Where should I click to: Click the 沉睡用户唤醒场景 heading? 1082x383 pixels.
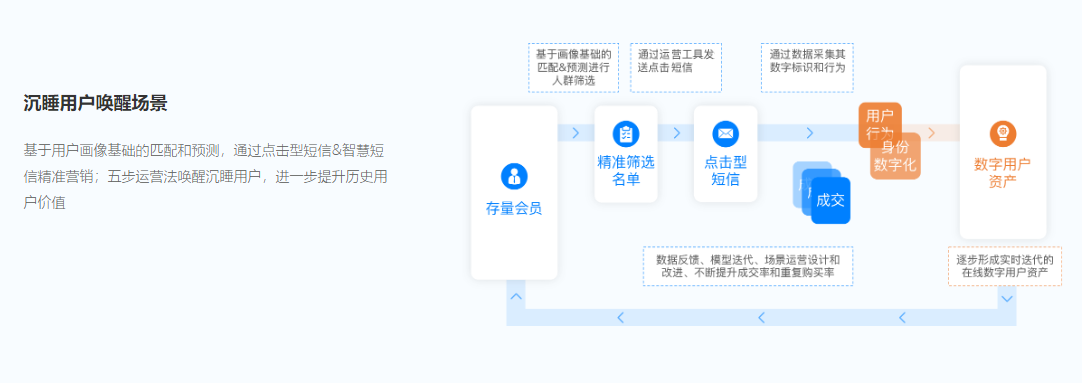point(95,104)
